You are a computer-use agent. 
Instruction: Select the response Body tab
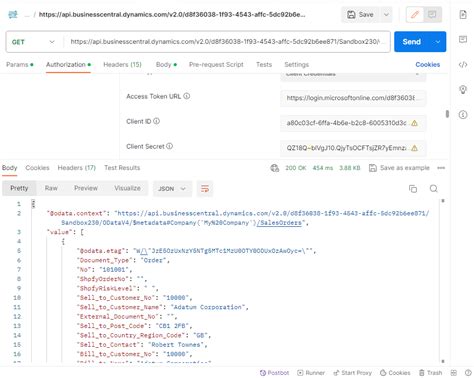tap(9, 168)
